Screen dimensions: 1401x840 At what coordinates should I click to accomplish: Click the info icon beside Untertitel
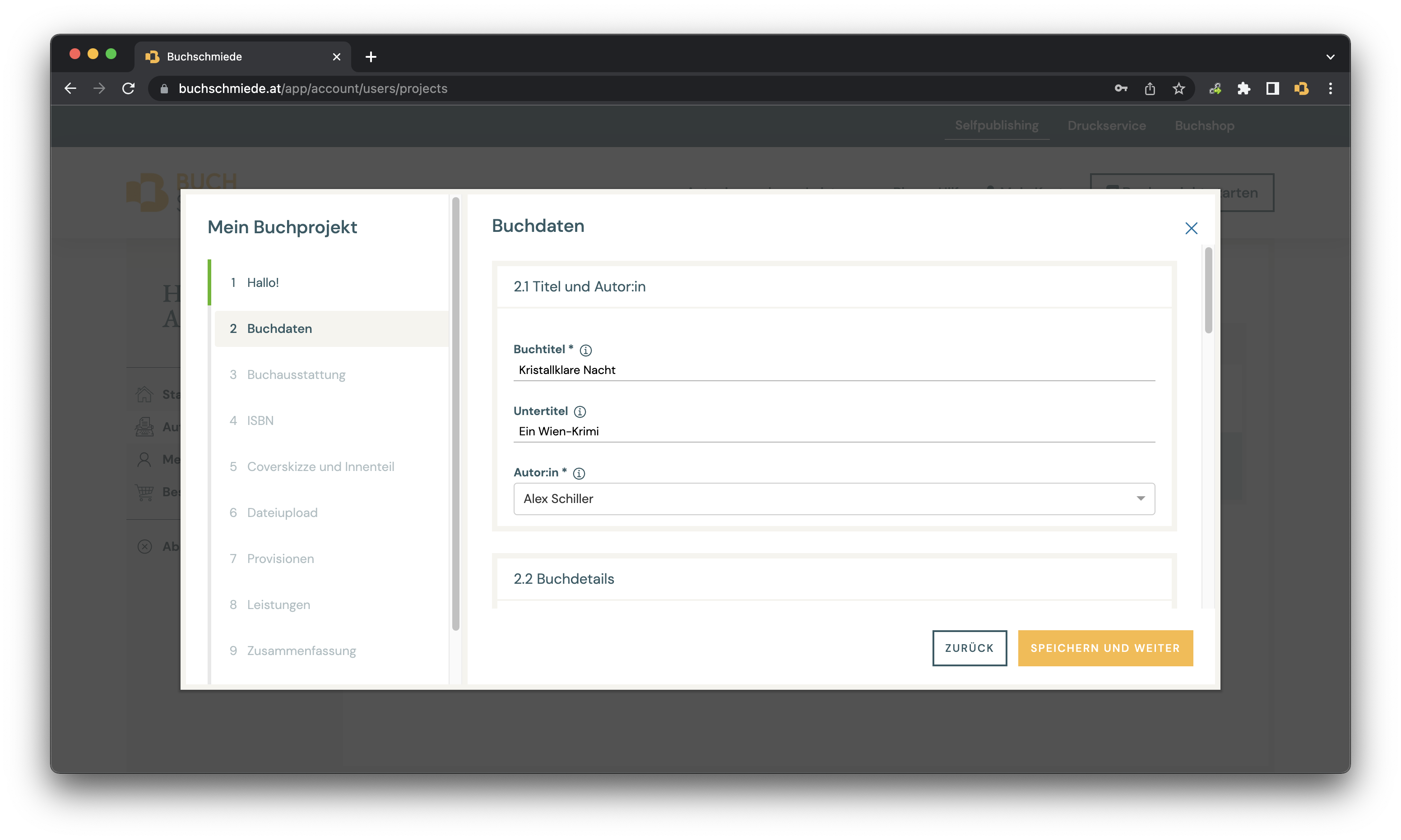580,411
